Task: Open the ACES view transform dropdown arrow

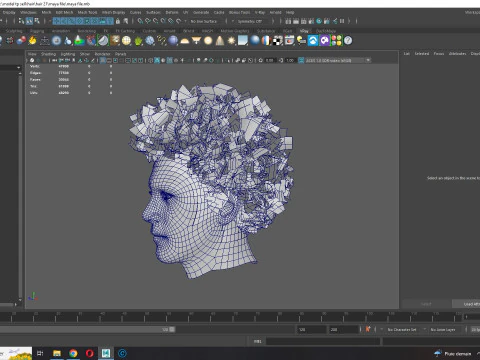Action: (368, 60)
